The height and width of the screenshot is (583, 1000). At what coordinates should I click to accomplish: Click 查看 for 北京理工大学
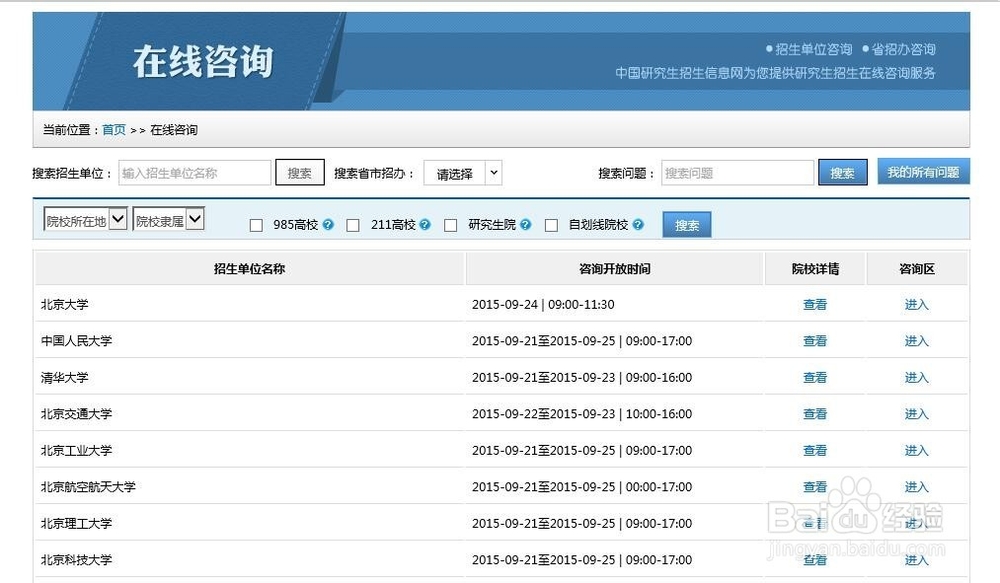point(815,523)
